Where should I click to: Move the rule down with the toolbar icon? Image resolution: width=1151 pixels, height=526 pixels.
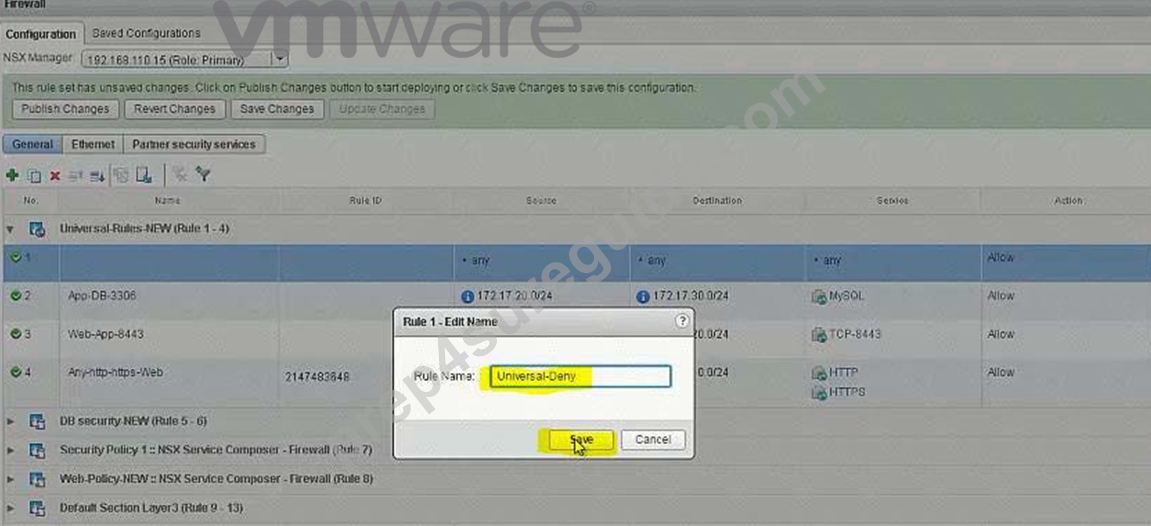[x=97, y=175]
